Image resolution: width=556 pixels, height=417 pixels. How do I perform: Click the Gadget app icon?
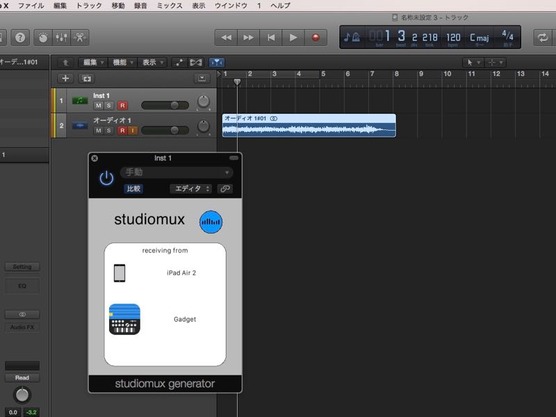pos(124,319)
